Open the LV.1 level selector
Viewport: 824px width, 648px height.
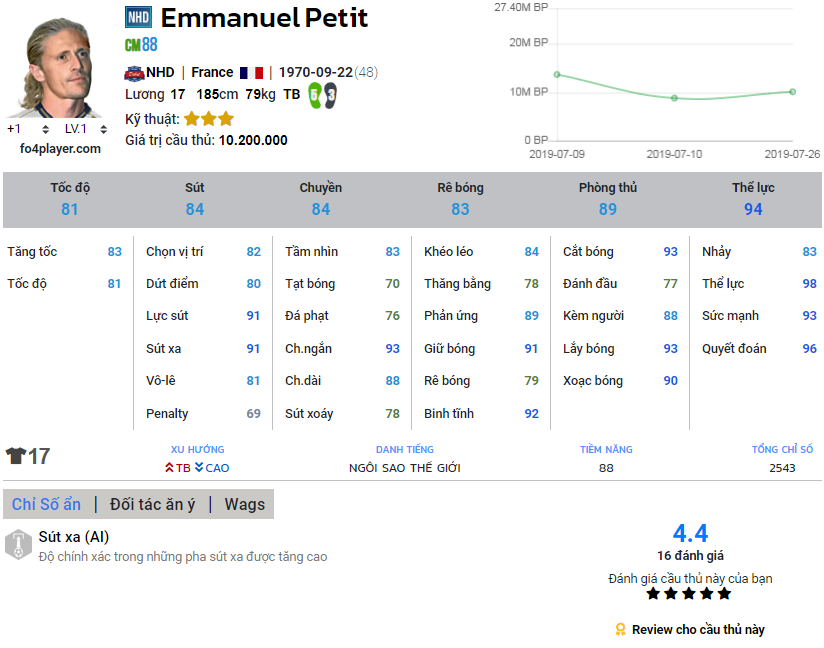(80, 129)
